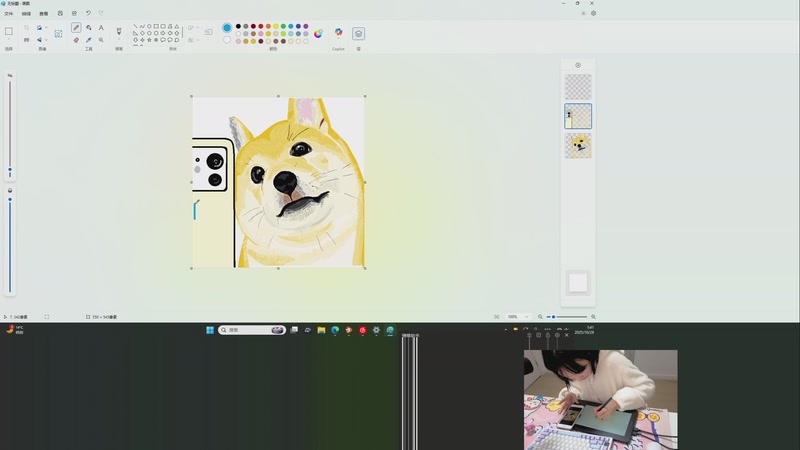Open the flip dropdown arrow
This screenshot has width=800, height=450.
46,40
